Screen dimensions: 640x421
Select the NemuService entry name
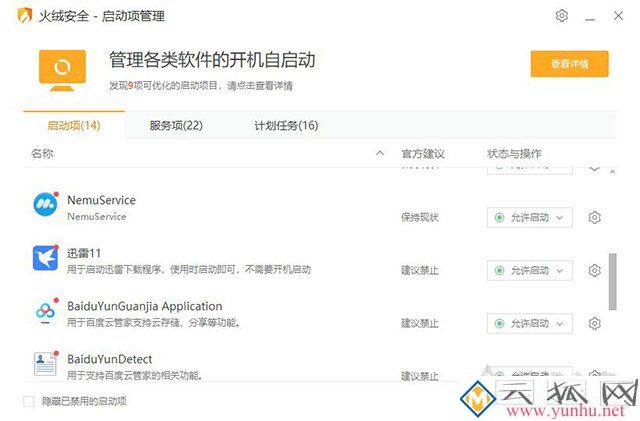coord(101,200)
